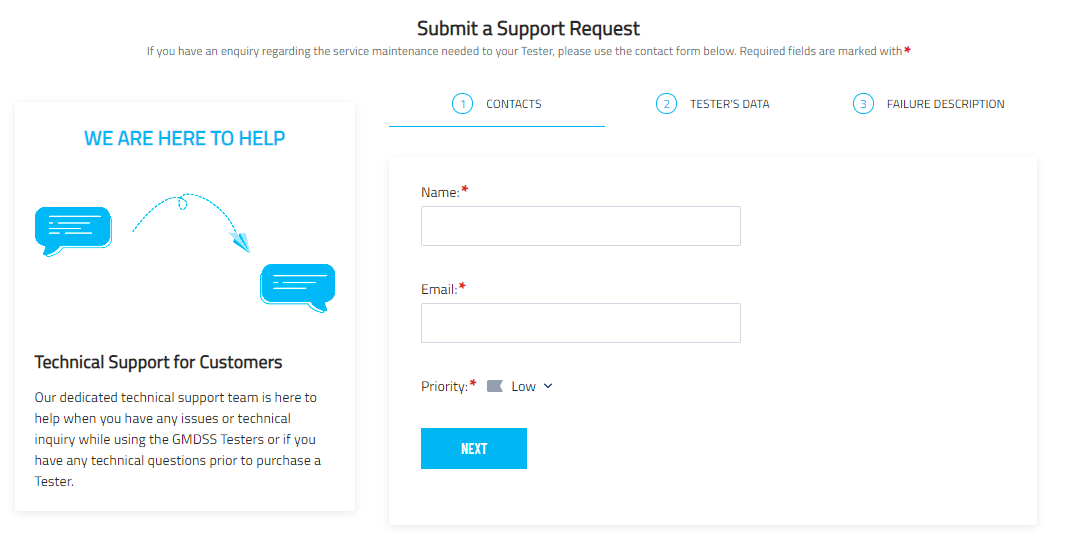Click the step 1 circle icon

coord(462,104)
